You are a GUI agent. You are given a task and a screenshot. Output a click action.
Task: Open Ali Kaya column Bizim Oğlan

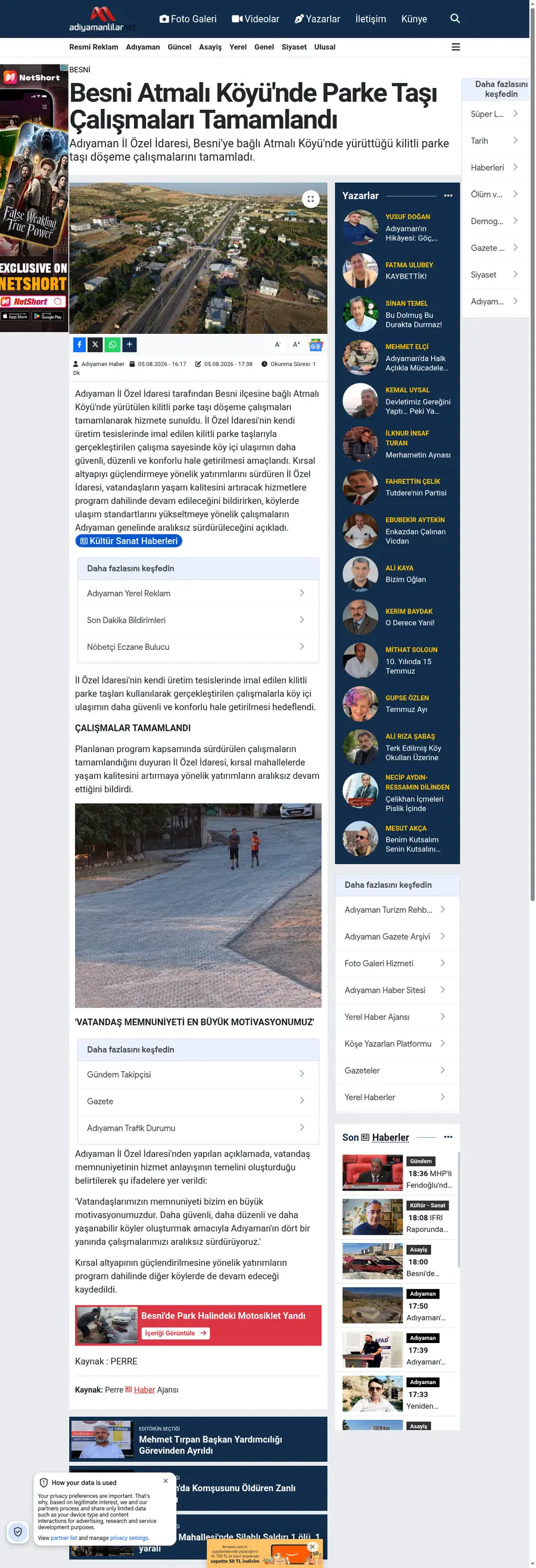406,579
